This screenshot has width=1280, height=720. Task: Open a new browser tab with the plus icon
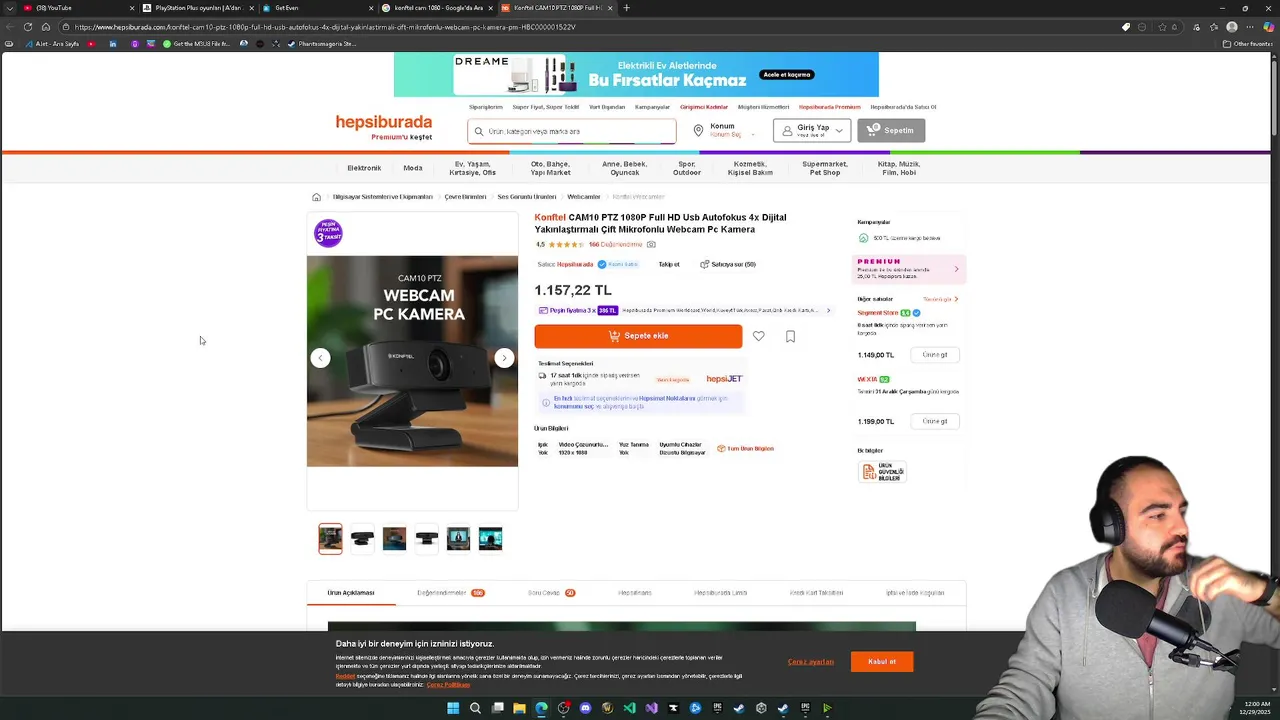pos(626,8)
